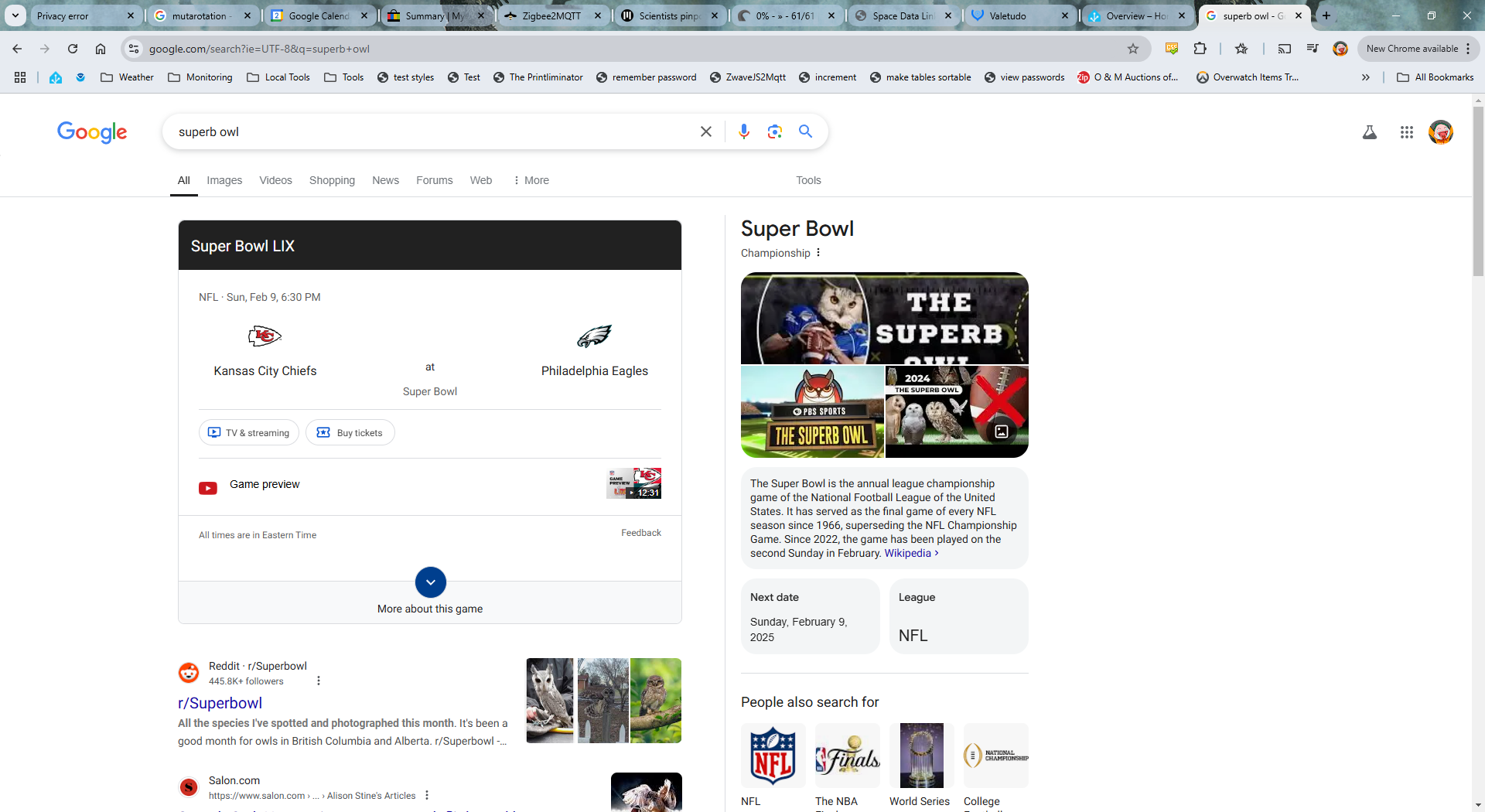Go back to previous page
1485x812 pixels.
[17, 49]
